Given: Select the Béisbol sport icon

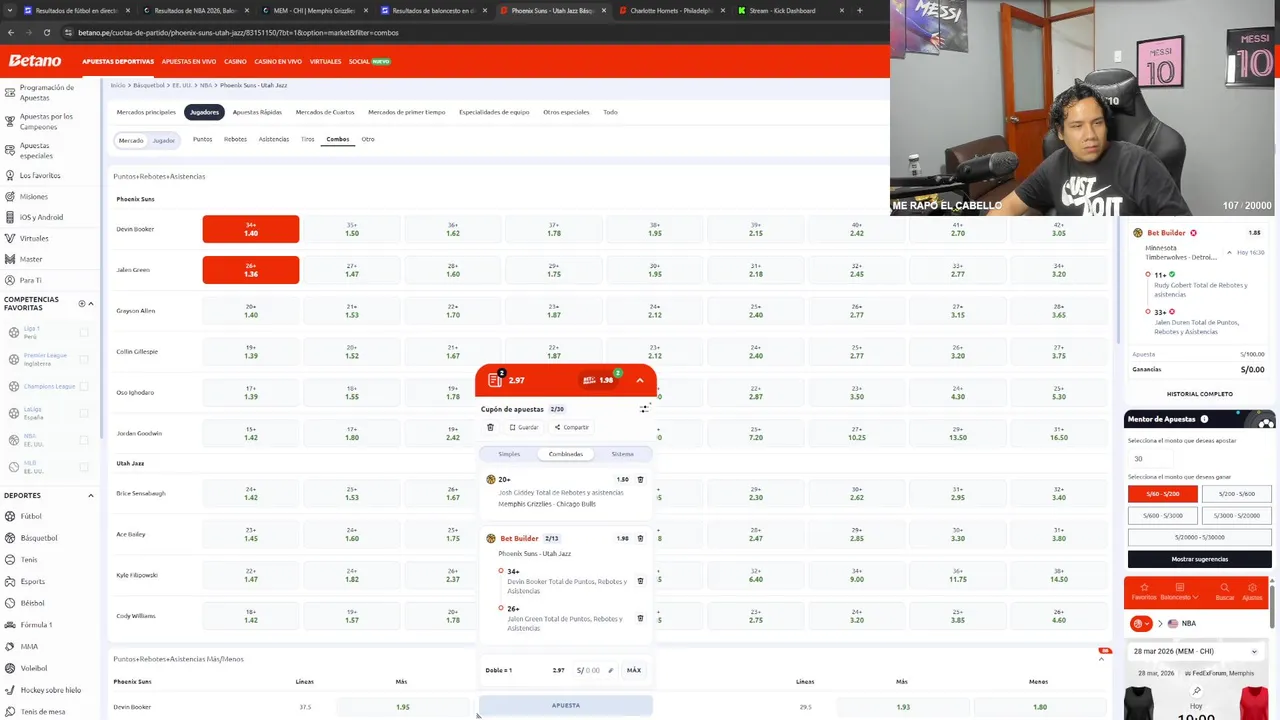Looking at the screenshot, I should [10, 603].
